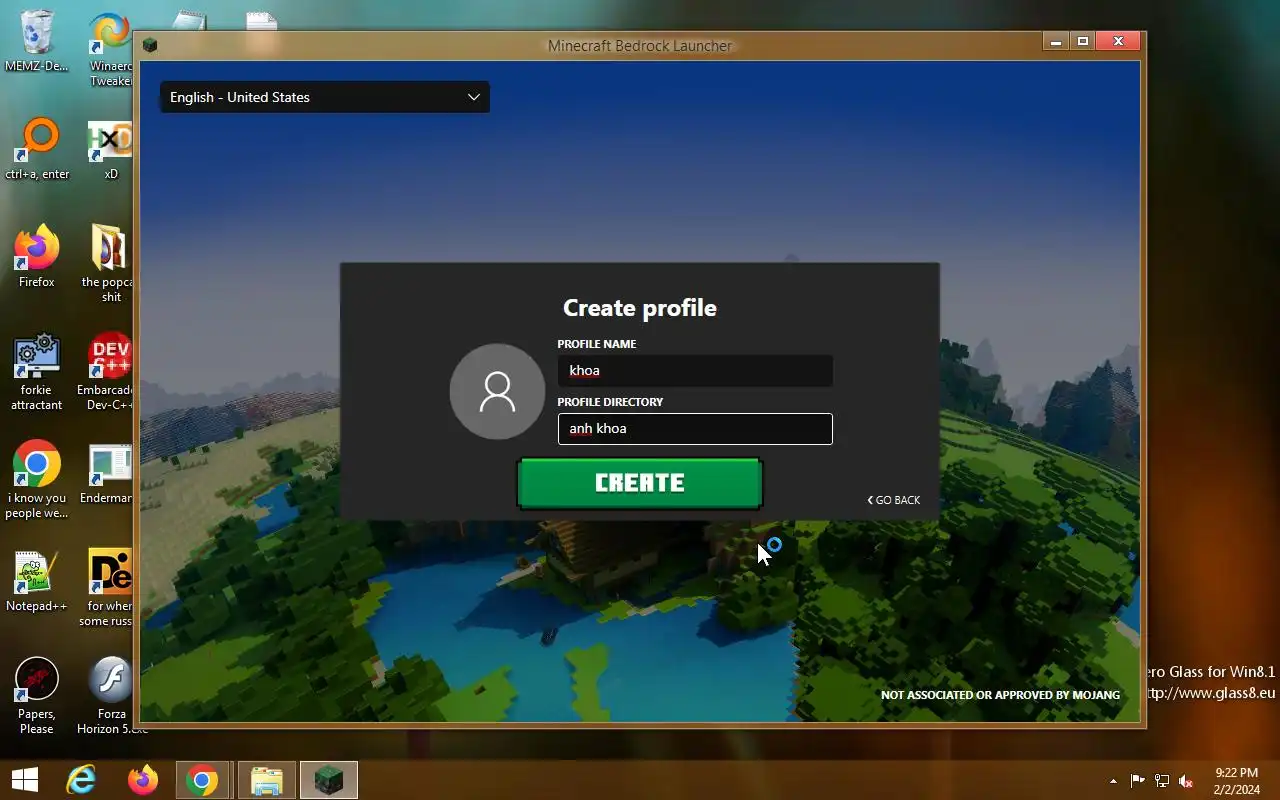Open the Windows Start button
The width and height of the screenshot is (1280, 800).
click(x=24, y=780)
